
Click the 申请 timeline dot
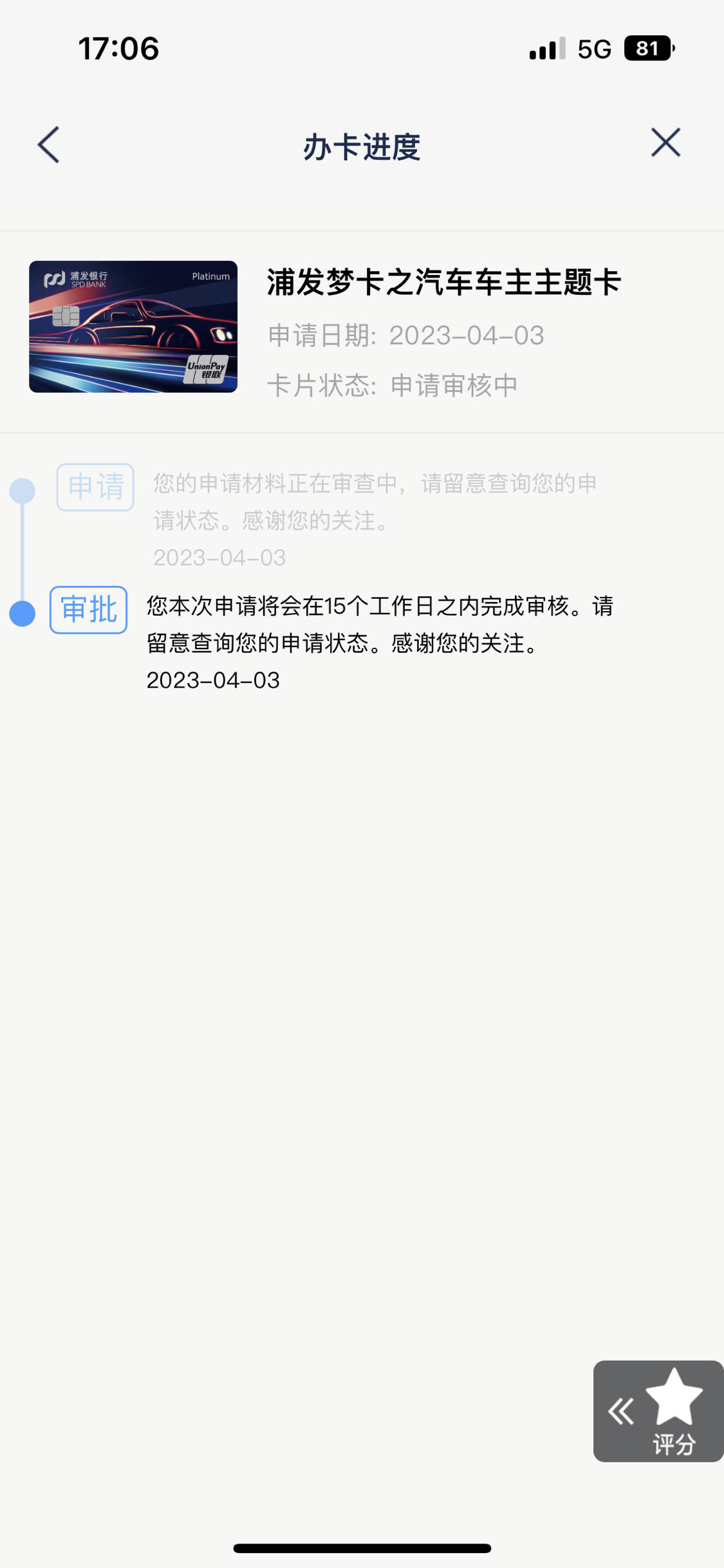point(23,491)
